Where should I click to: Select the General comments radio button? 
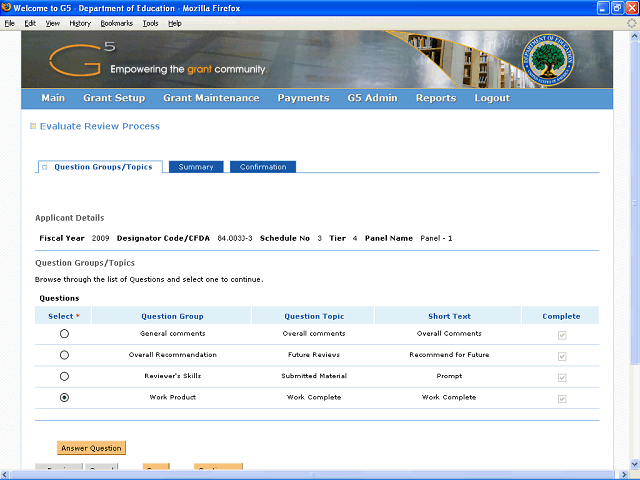[x=65, y=334]
